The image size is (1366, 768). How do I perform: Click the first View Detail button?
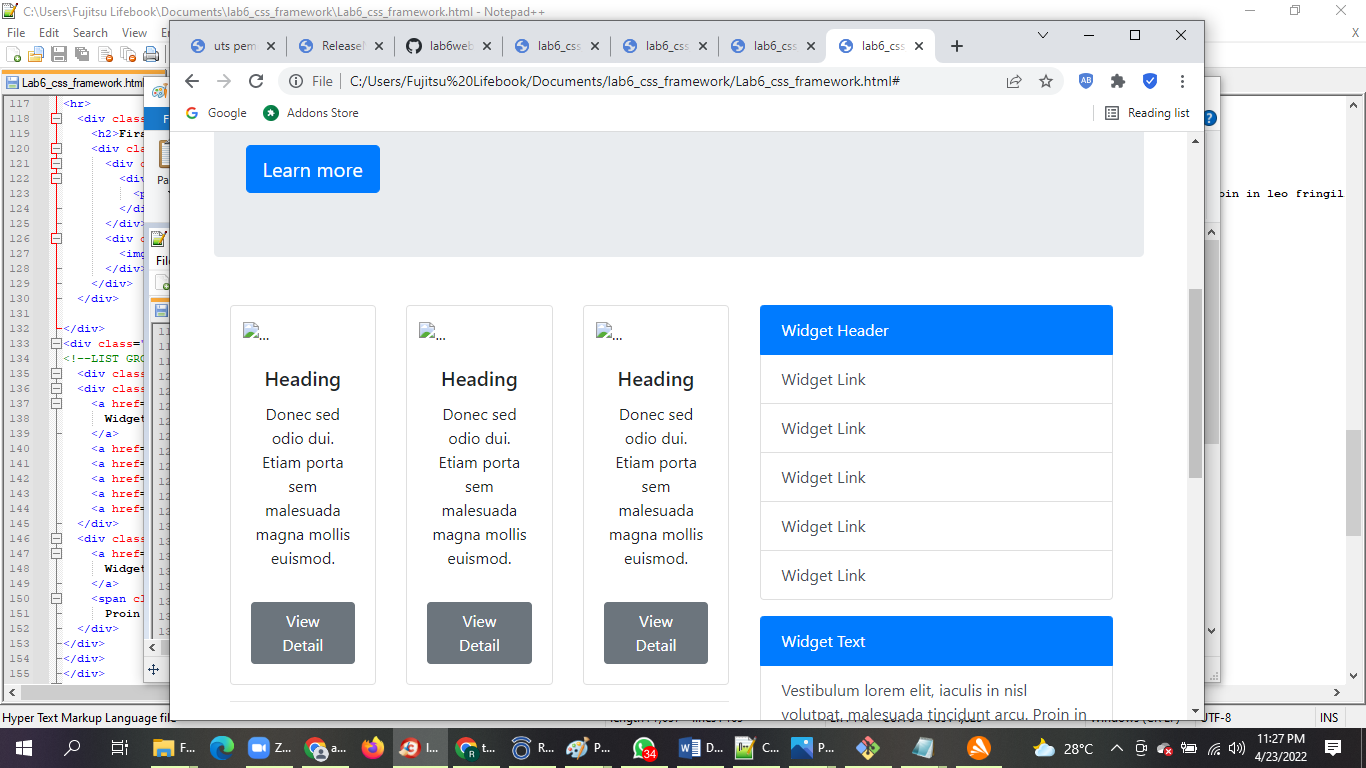pyautogui.click(x=302, y=633)
